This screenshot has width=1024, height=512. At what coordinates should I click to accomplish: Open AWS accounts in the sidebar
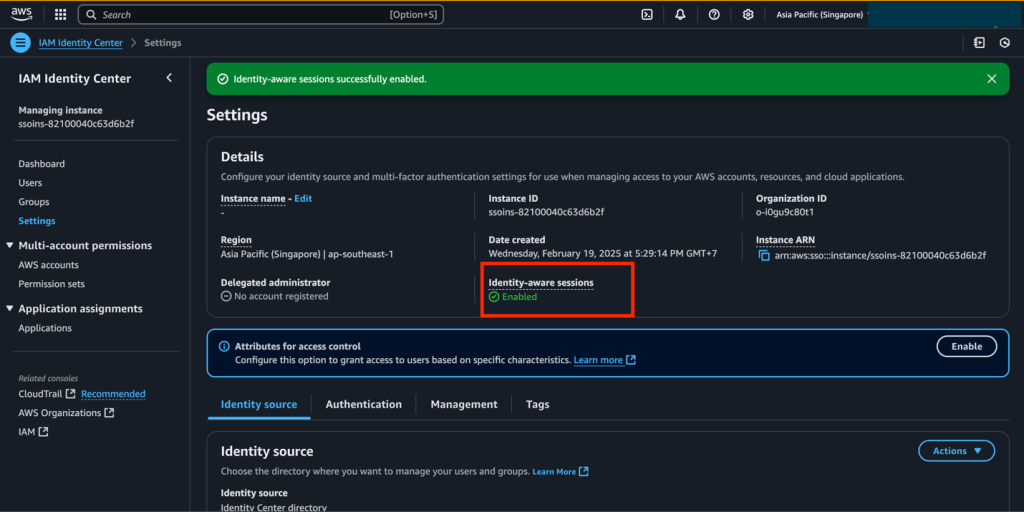(x=48, y=265)
